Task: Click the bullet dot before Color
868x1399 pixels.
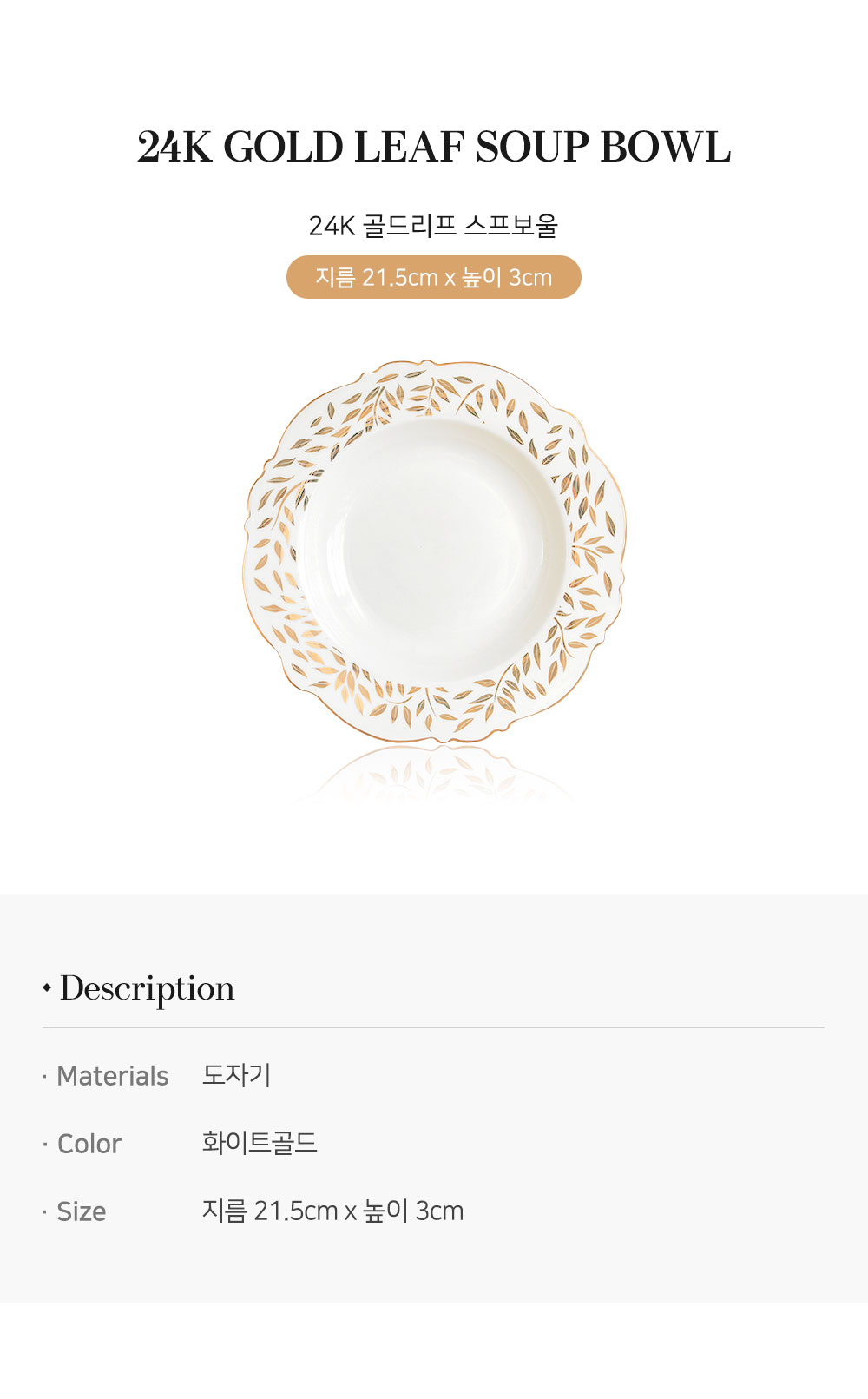Action: pos(44,1145)
